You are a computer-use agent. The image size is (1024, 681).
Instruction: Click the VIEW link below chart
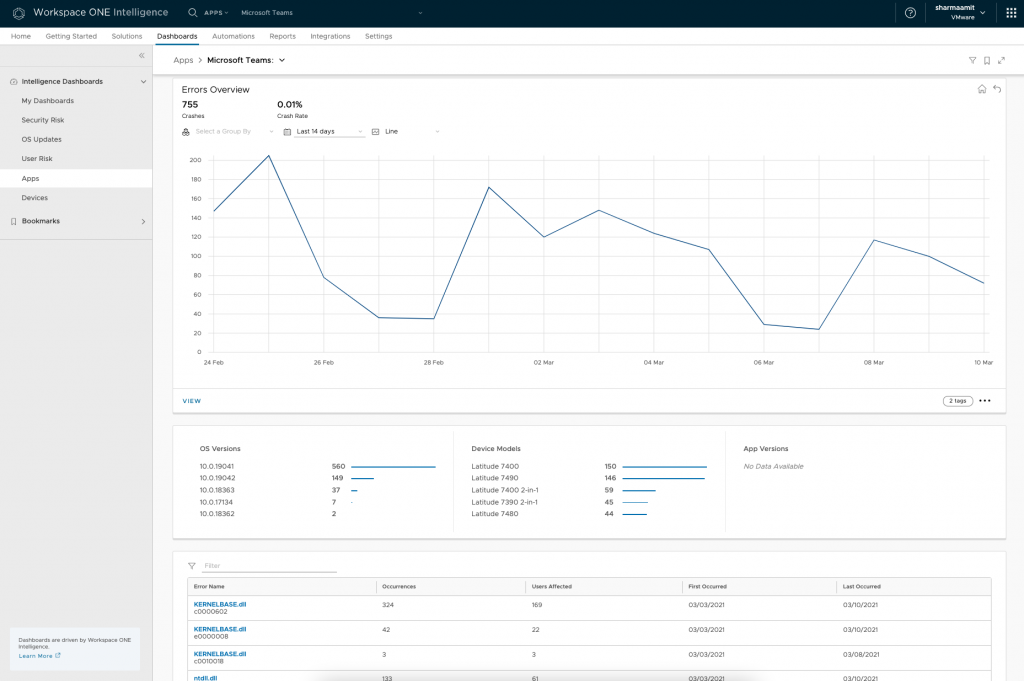191,401
